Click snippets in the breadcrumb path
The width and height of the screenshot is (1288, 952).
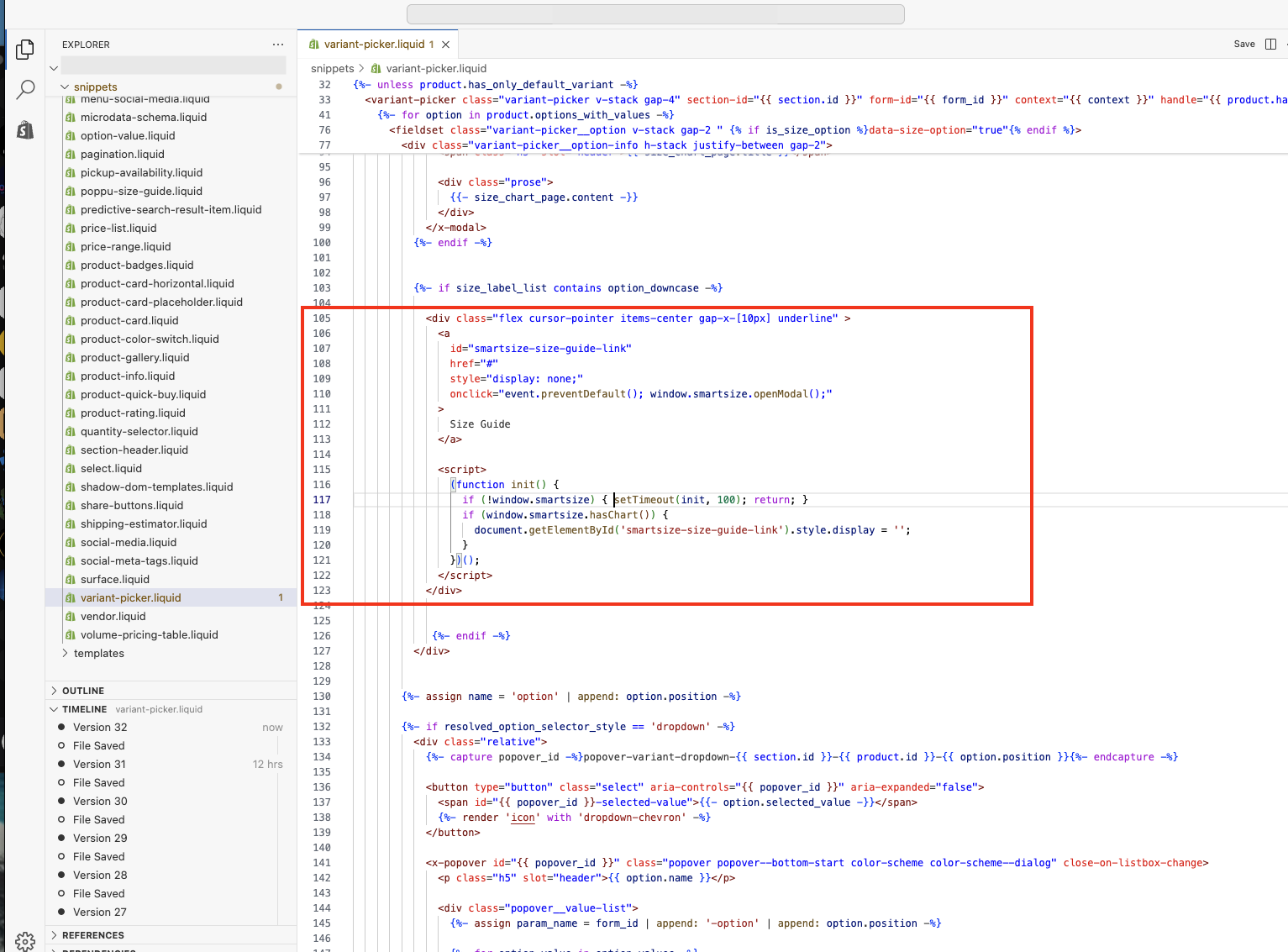pos(332,69)
